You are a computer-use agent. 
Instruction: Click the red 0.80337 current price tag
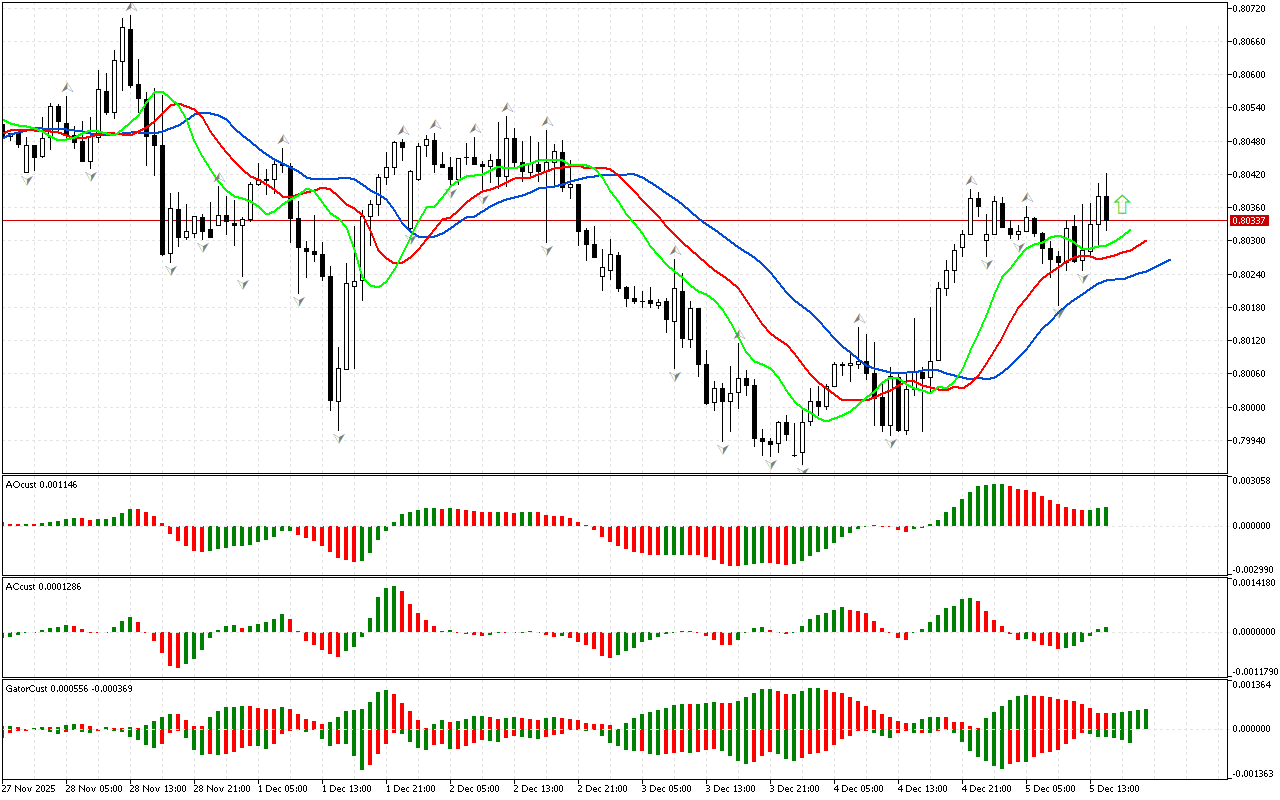(x=1249, y=220)
